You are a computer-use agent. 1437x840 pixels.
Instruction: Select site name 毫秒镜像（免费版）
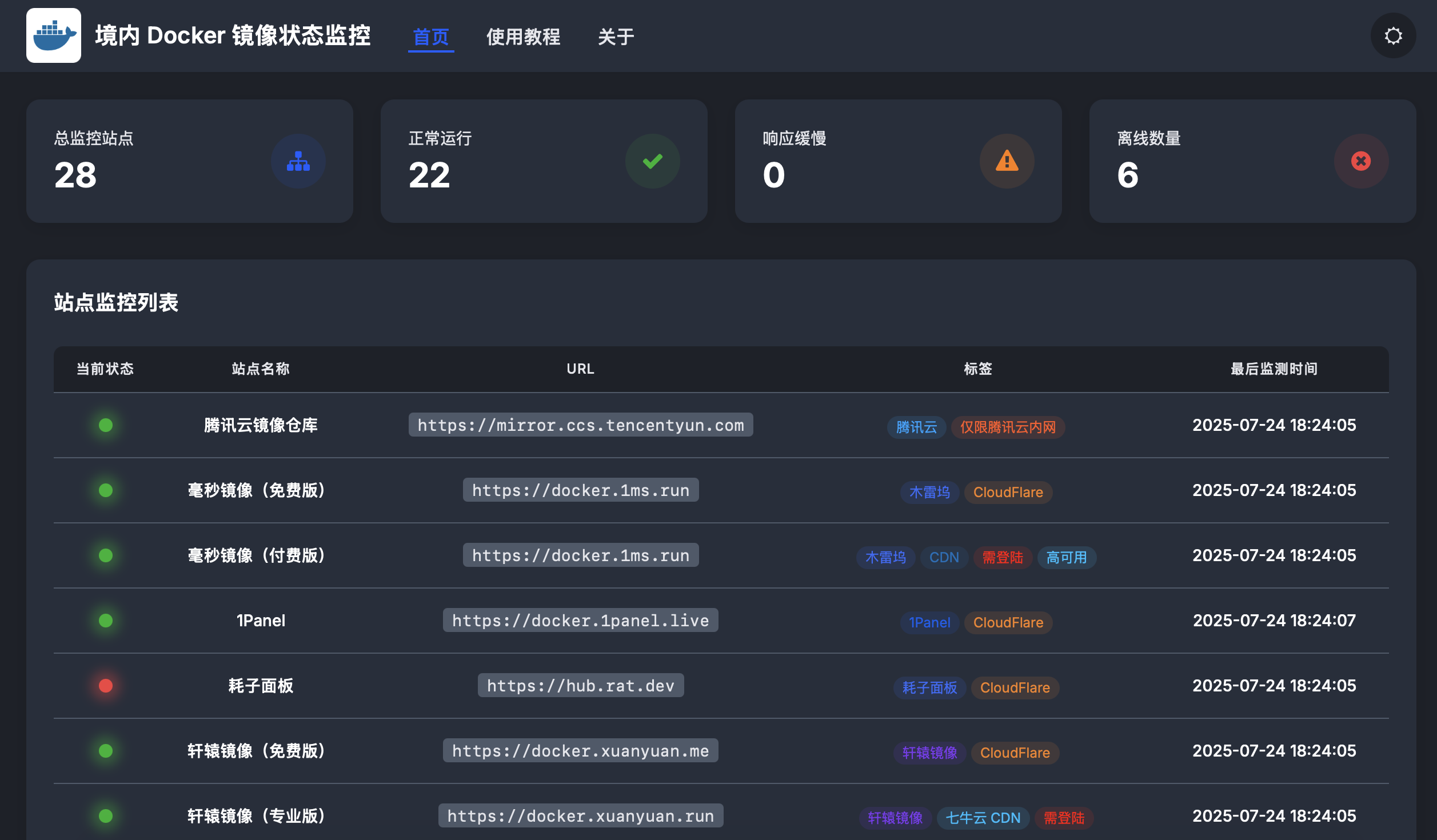[257, 490]
